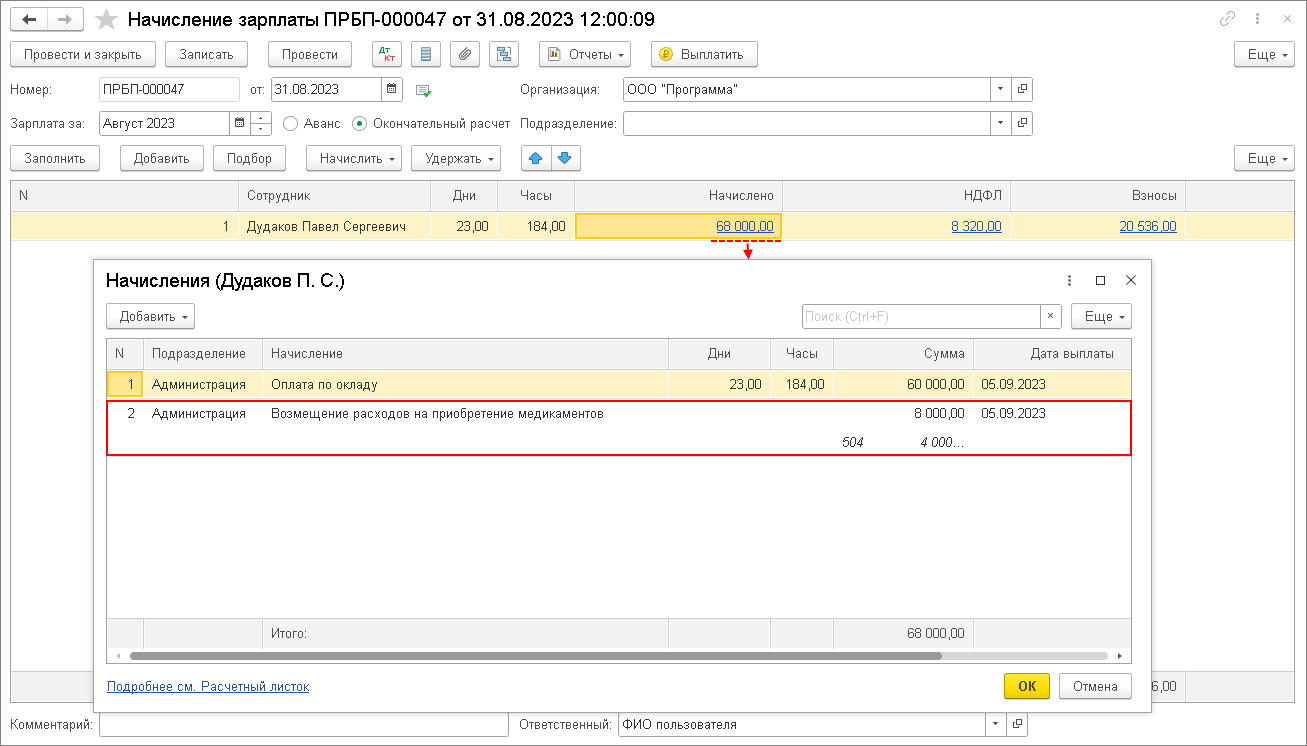
Task: Open the Ответственный user record
Action: click(1016, 724)
